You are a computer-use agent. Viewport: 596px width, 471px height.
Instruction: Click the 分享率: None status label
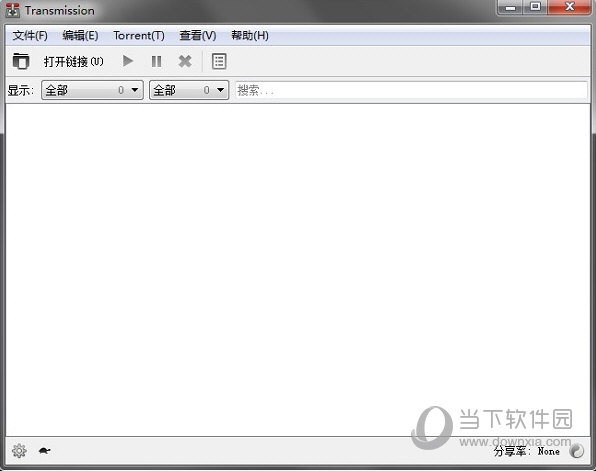(526, 452)
